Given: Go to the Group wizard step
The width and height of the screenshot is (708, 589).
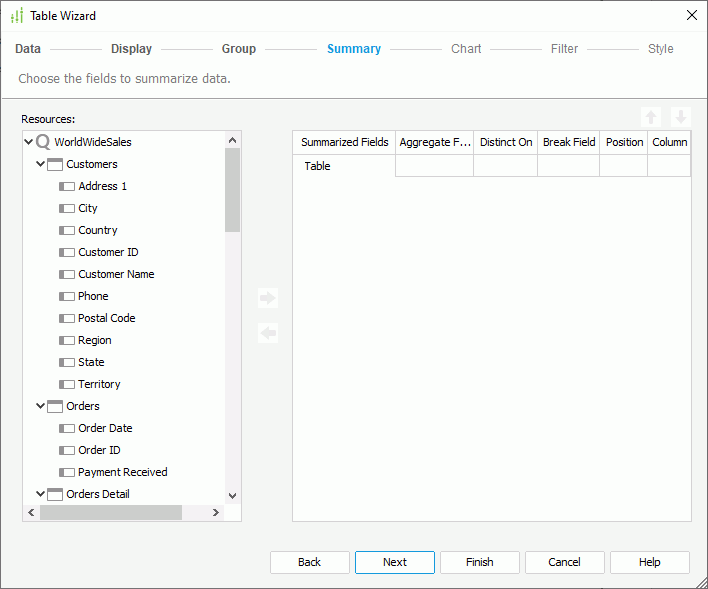Looking at the screenshot, I should point(239,49).
